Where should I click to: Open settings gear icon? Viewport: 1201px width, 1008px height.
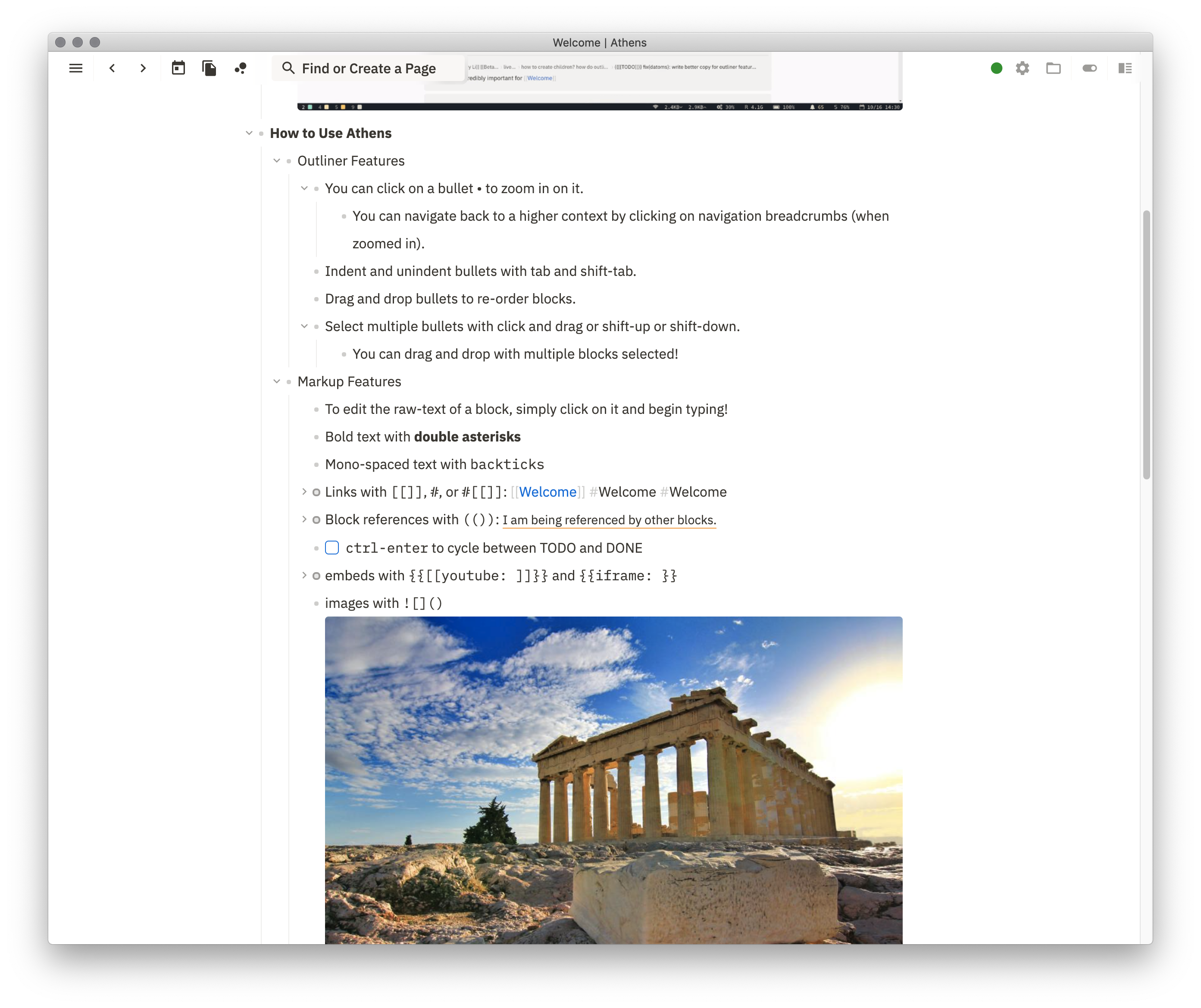coord(1022,68)
